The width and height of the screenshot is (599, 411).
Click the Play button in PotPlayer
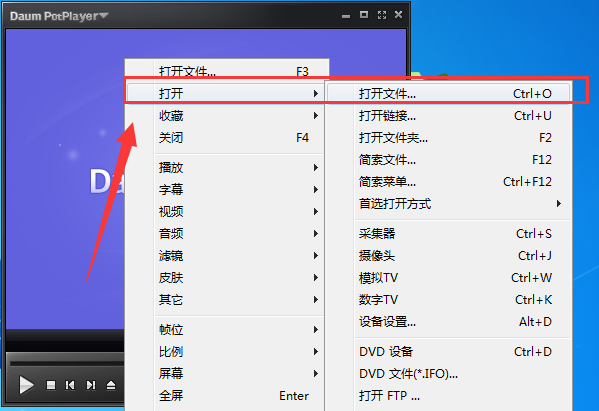(x=26, y=385)
